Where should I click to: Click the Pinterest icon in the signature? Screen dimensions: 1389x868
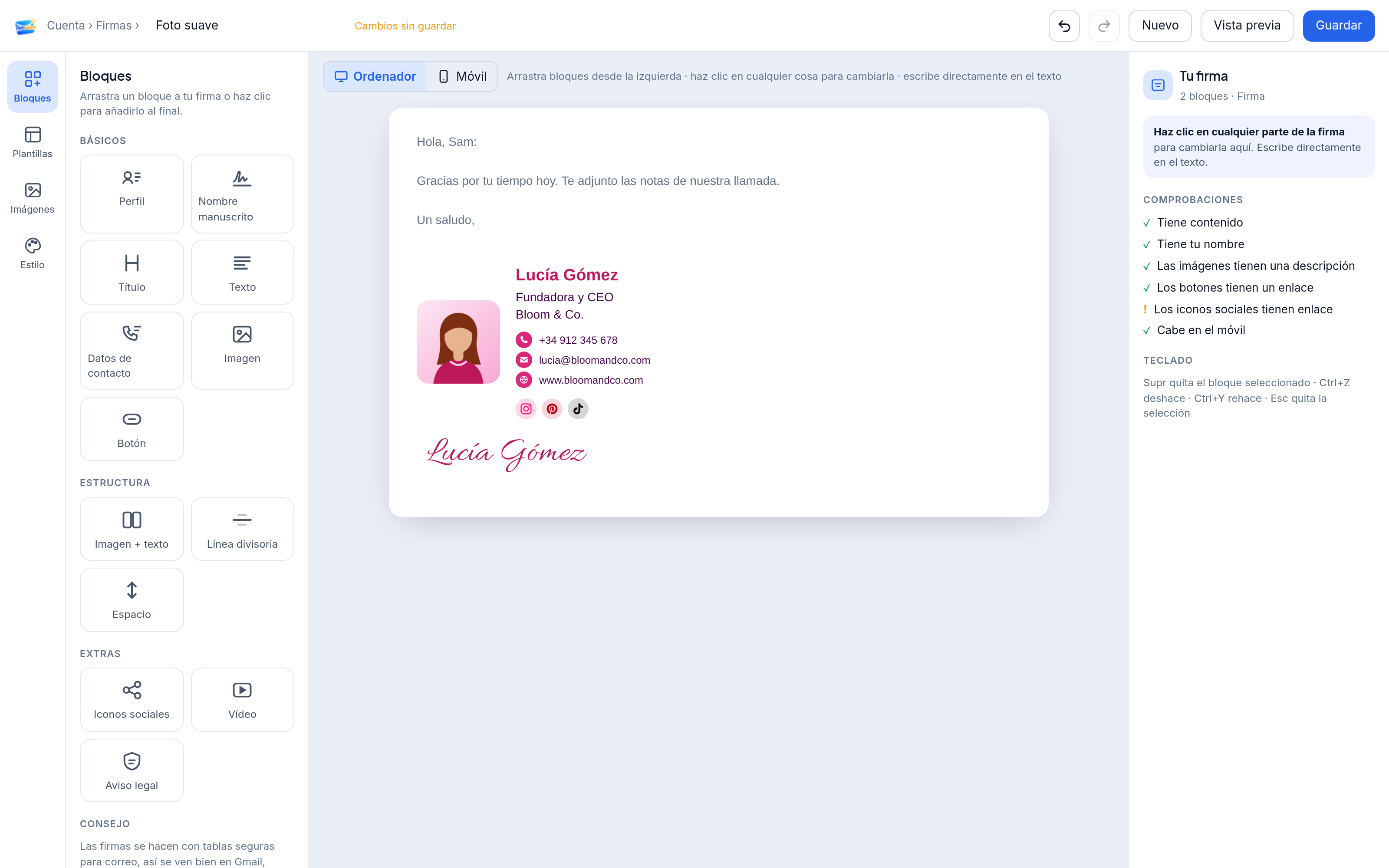coord(552,409)
